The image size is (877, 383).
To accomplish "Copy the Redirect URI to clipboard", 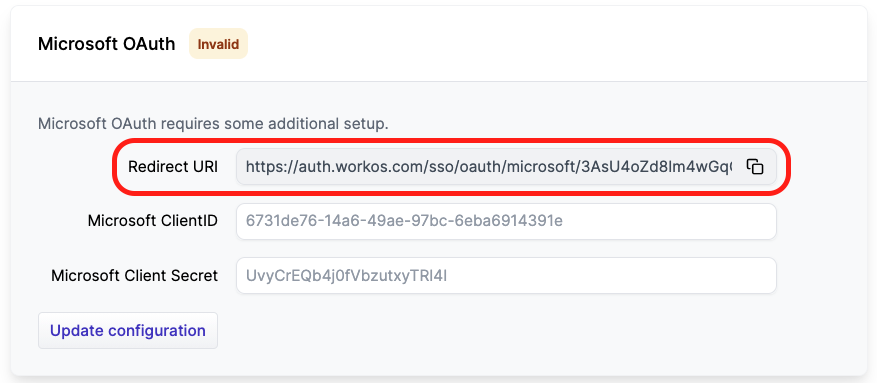I will [x=755, y=167].
